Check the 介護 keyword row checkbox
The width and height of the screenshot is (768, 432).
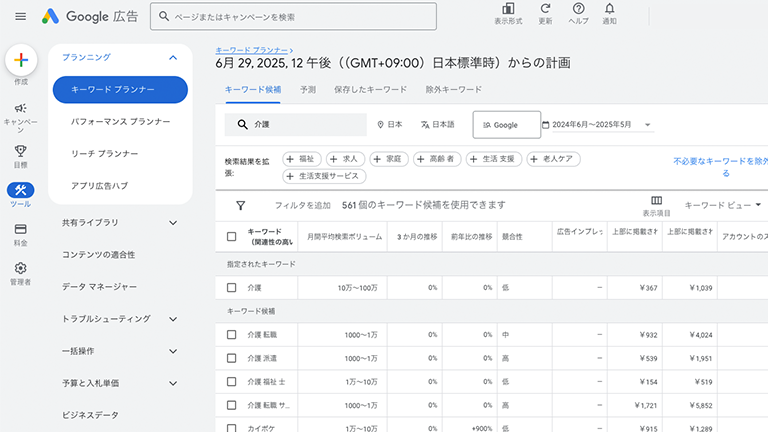click(x=232, y=288)
